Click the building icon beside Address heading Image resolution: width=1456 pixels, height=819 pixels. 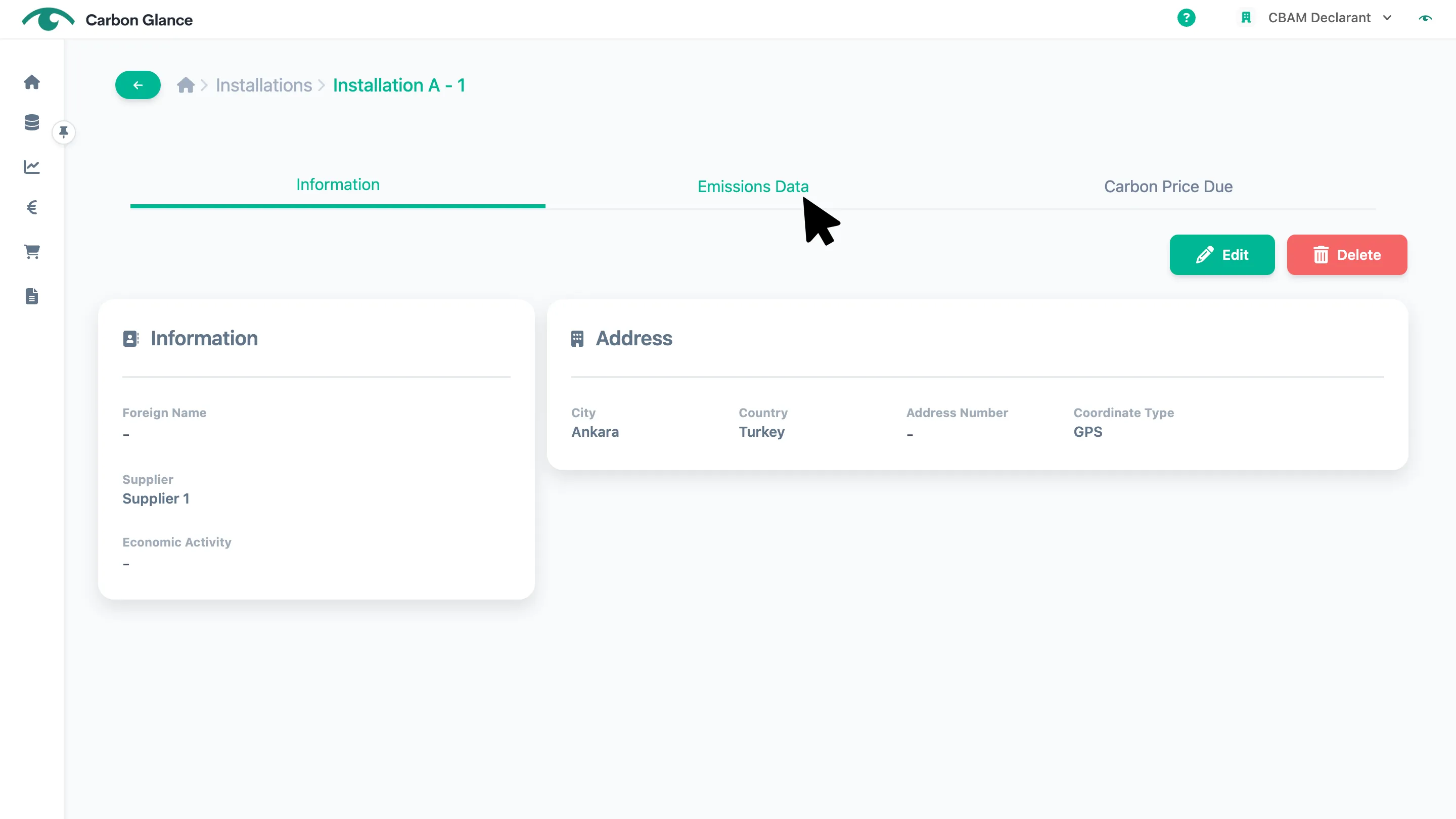coord(577,339)
